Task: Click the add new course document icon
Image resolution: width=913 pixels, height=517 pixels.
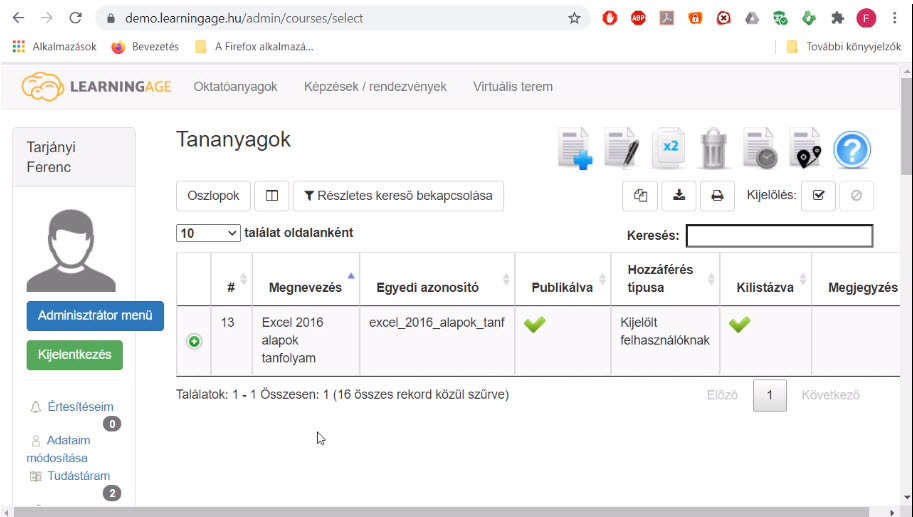Action: tap(575, 149)
